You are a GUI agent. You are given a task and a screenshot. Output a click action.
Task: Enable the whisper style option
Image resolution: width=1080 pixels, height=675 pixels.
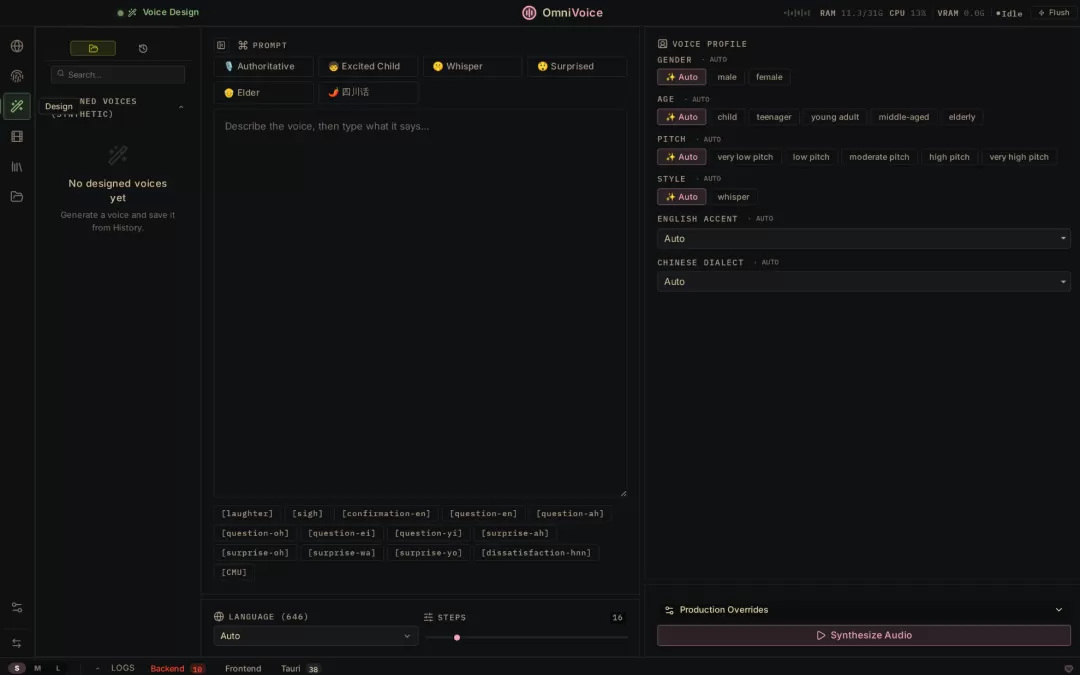point(733,197)
